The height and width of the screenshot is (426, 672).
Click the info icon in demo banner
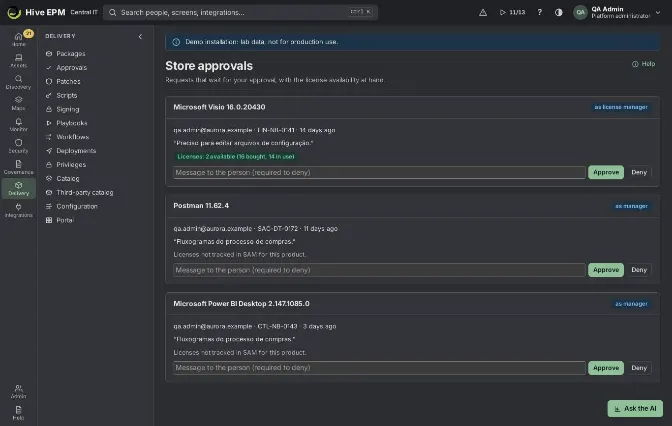[x=176, y=42]
